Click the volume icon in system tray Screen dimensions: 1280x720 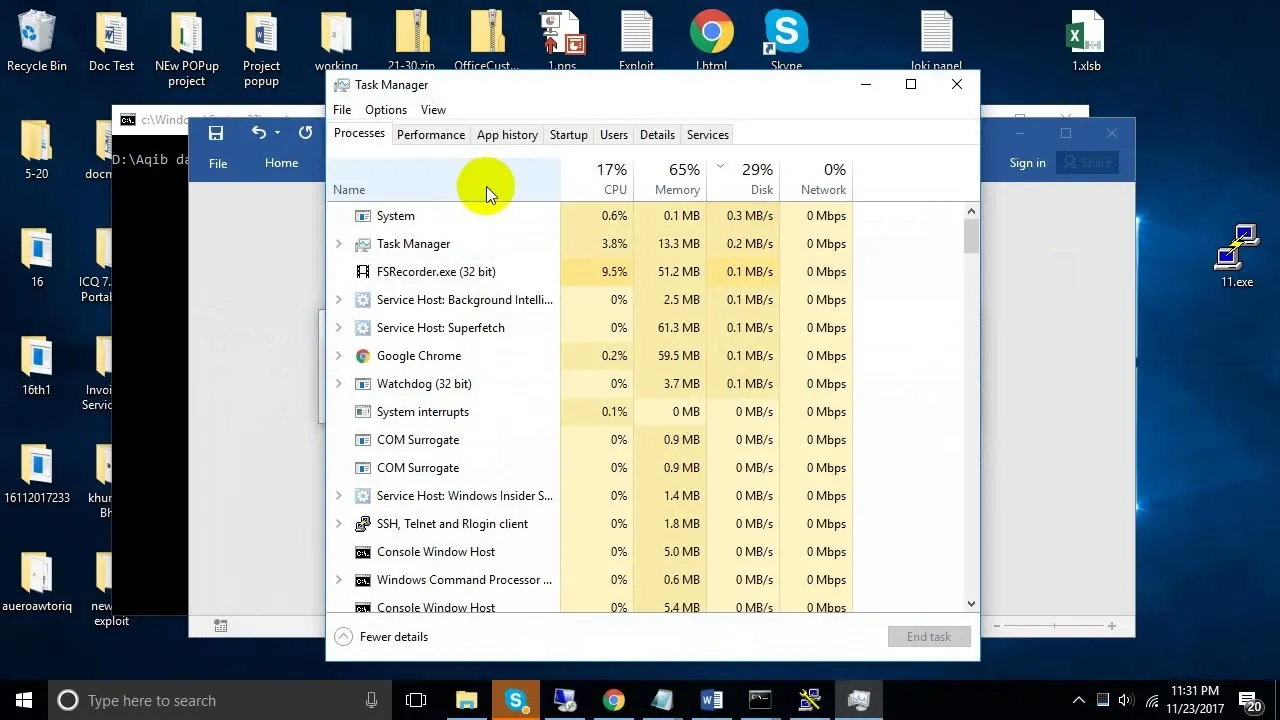coord(1127,700)
